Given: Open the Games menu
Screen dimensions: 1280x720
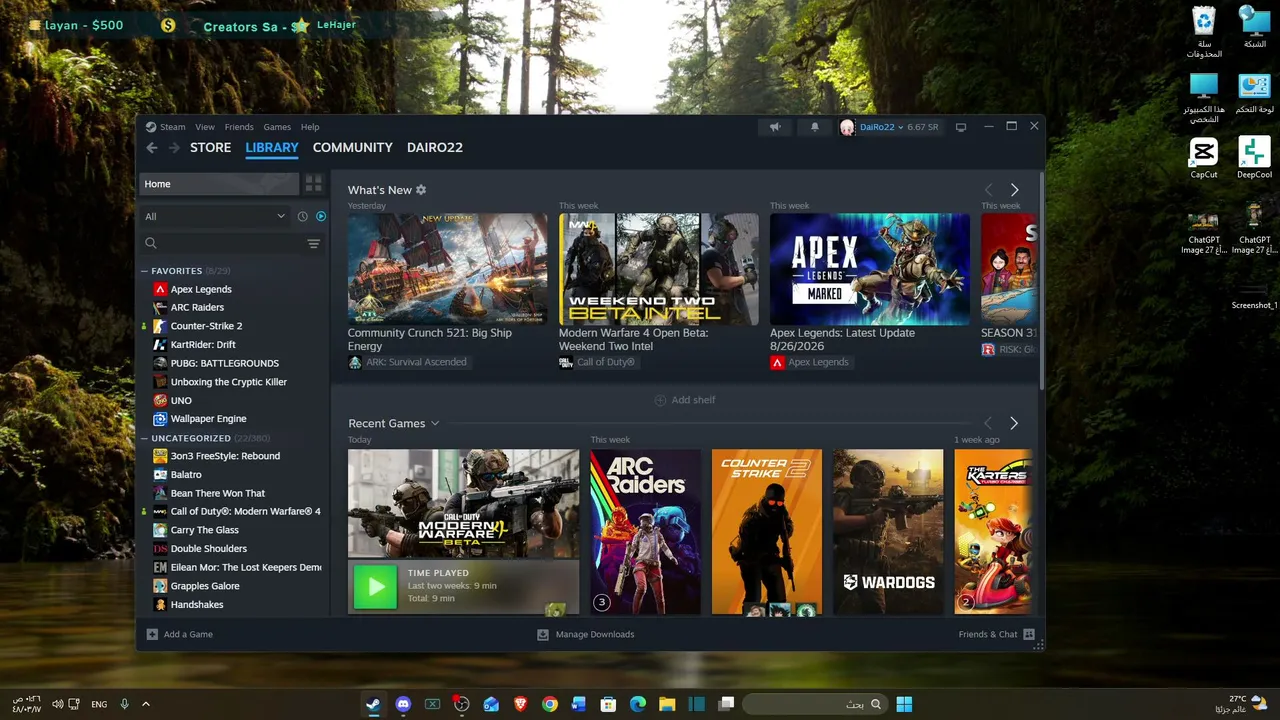Looking at the screenshot, I should (x=277, y=127).
